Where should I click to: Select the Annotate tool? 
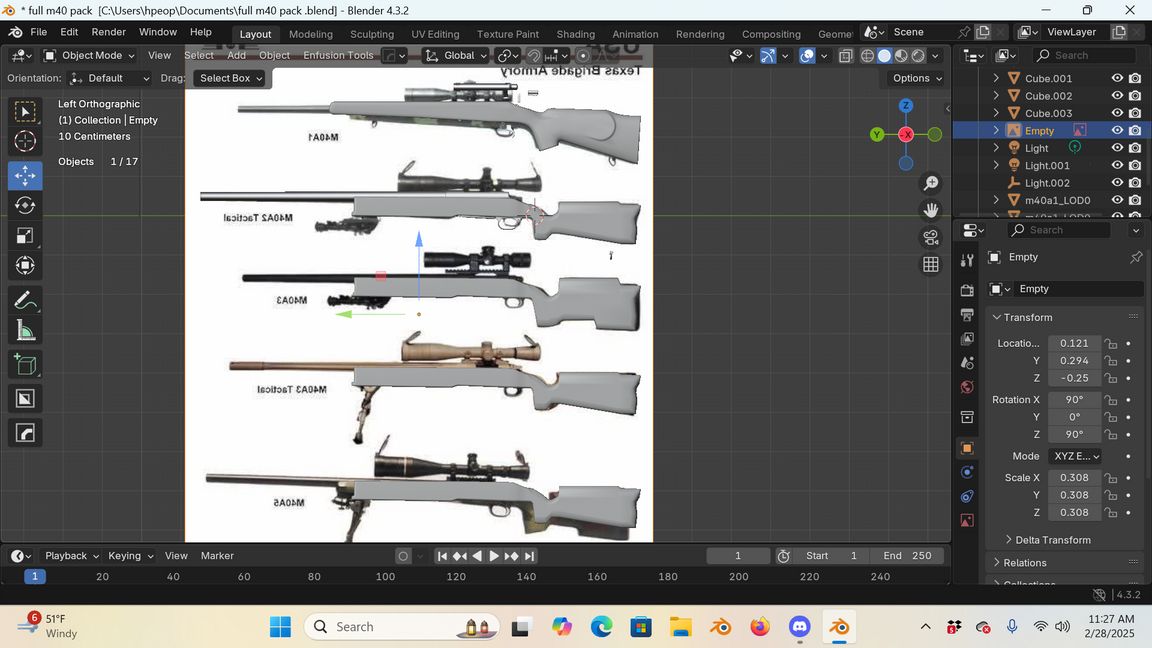click(25, 300)
